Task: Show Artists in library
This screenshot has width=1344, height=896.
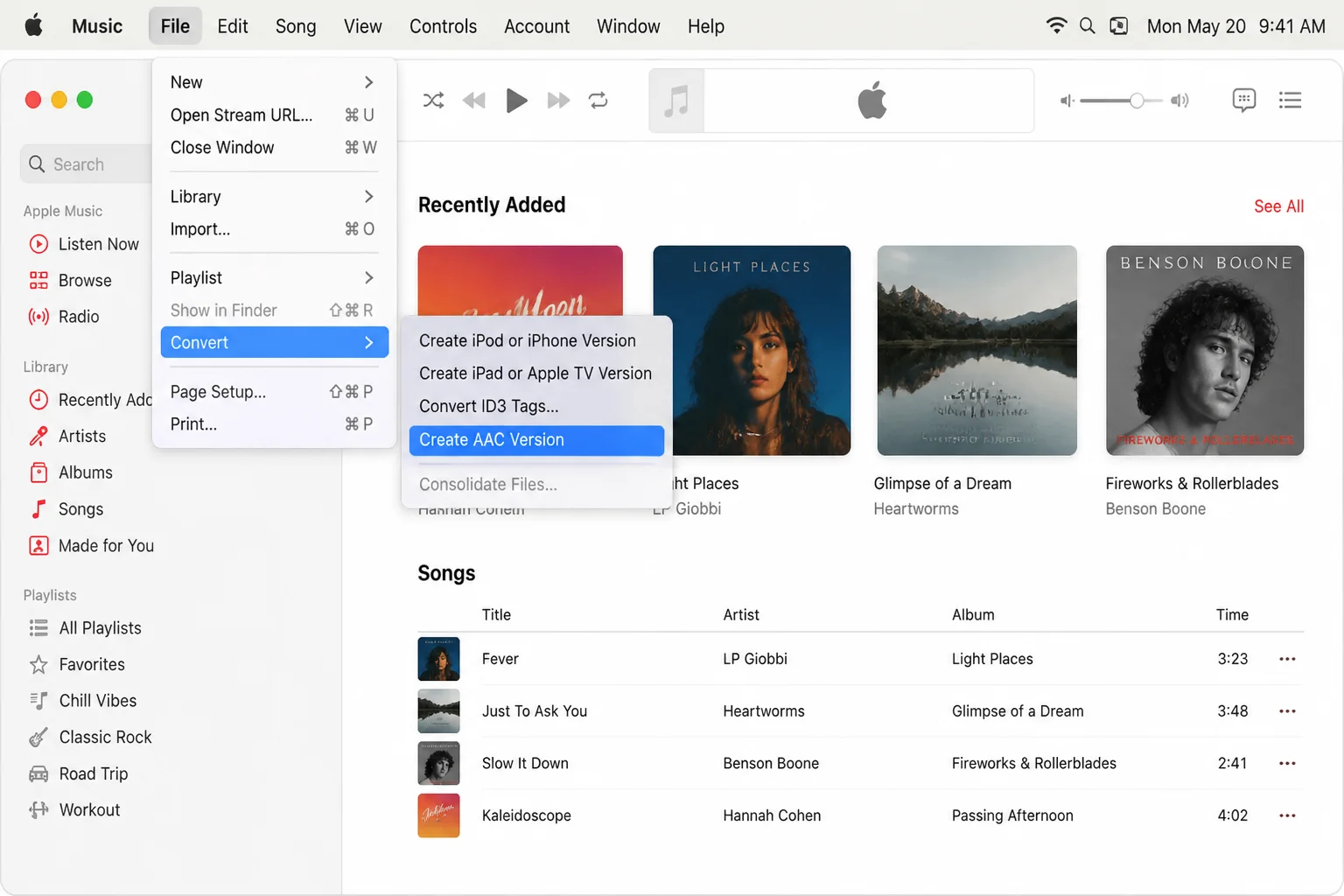Action: 67,437
